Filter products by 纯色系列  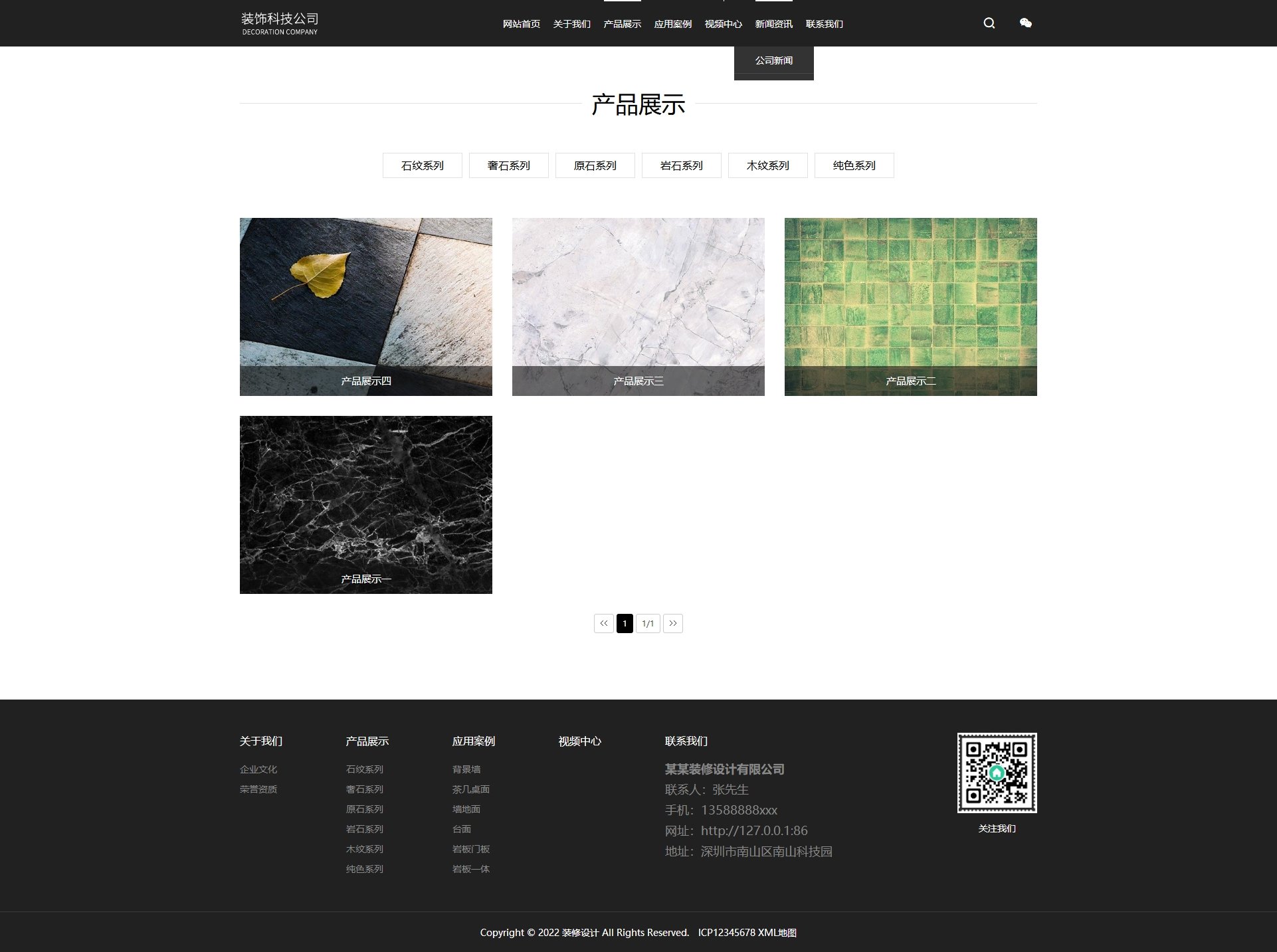coord(854,165)
